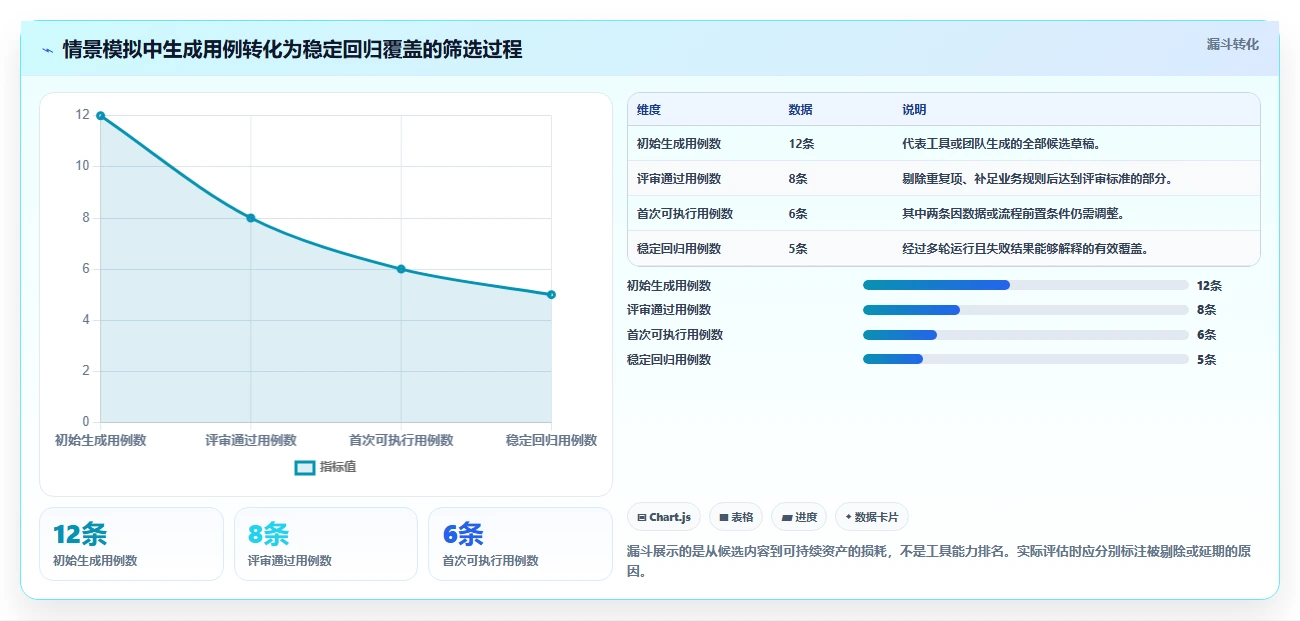This screenshot has width=1300, height=621.
Task: Click the chart point at value 6
Action: pyautogui.click(x=401, y=269)
